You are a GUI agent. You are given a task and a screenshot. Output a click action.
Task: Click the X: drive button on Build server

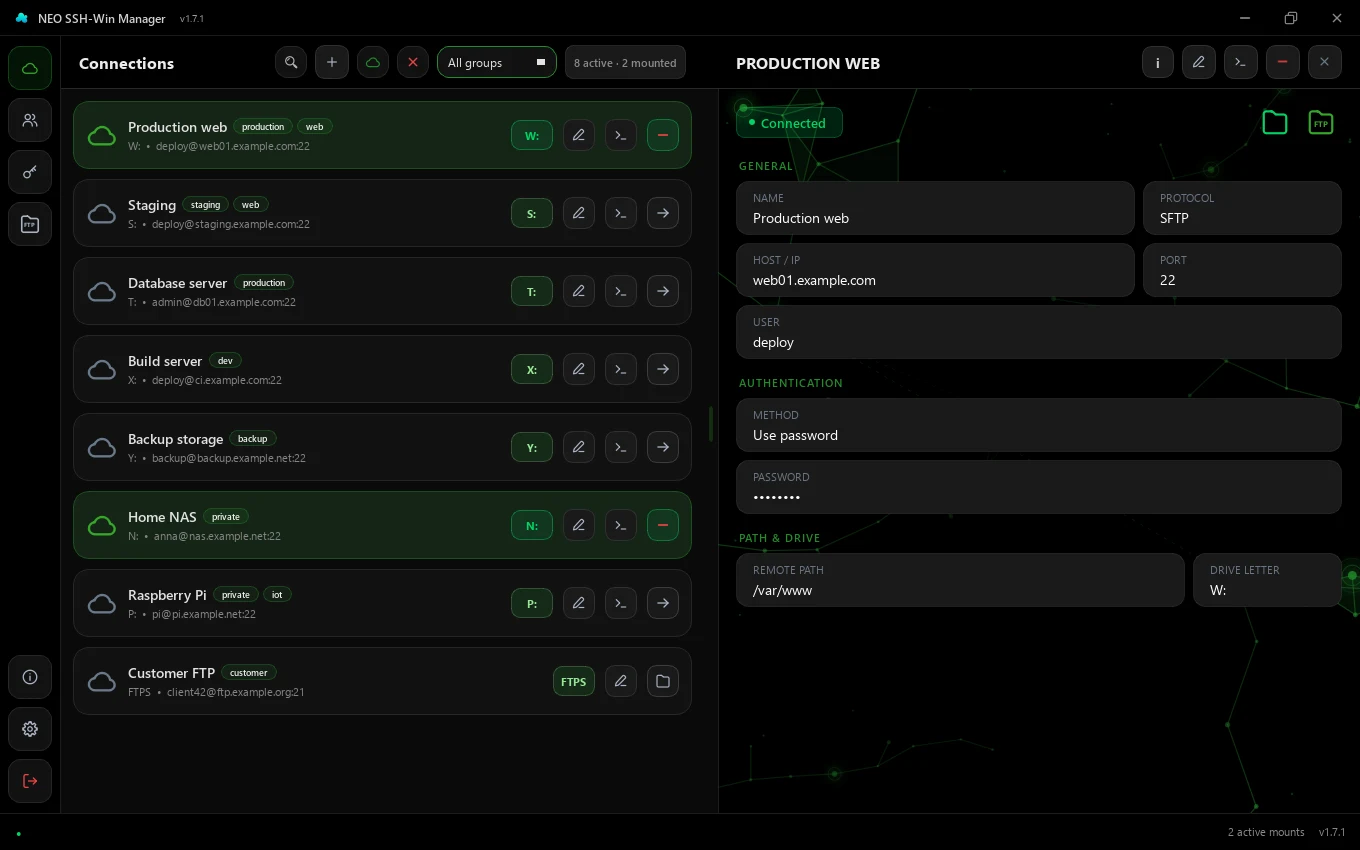[x=532, y=369]
